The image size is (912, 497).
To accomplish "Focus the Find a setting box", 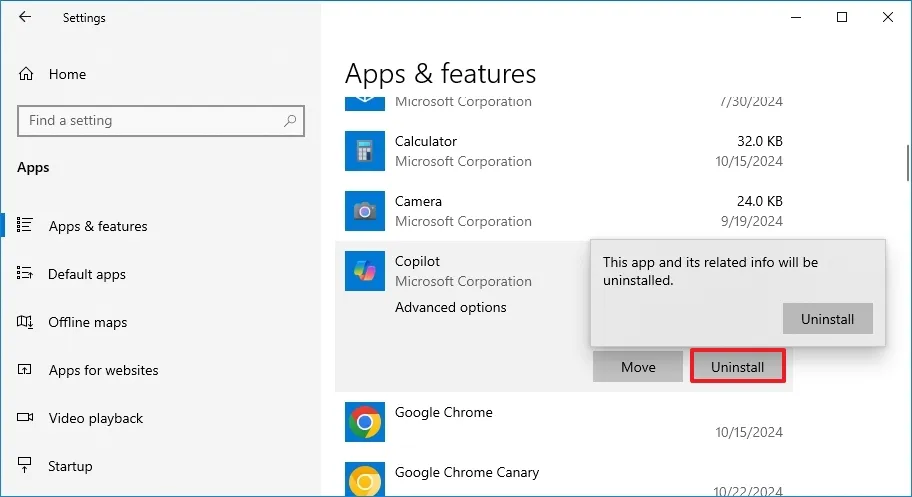I will click(x=161, y=120).
